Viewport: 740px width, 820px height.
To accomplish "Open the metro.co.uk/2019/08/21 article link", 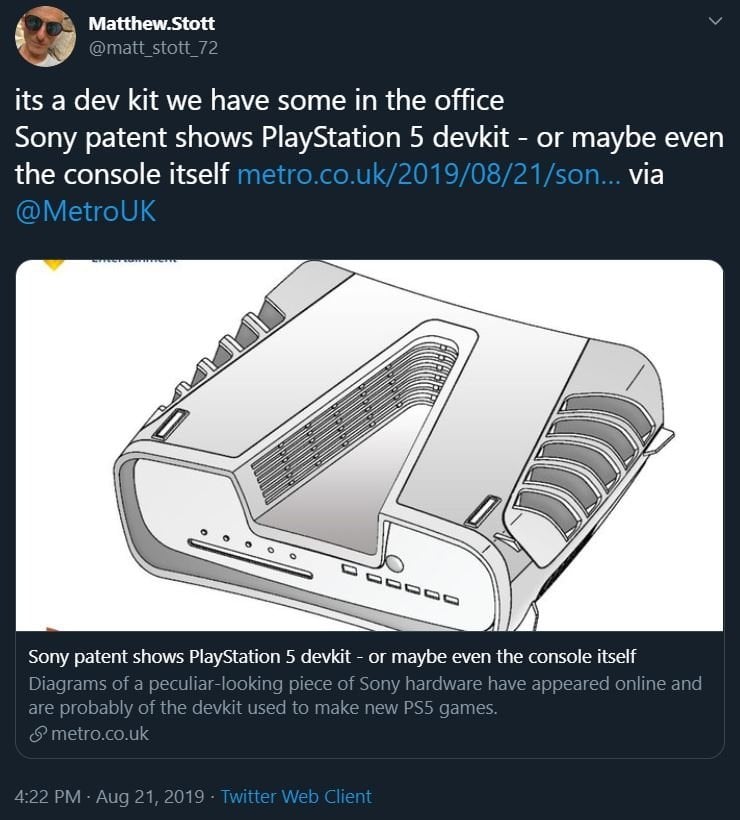I will point(428,175).
